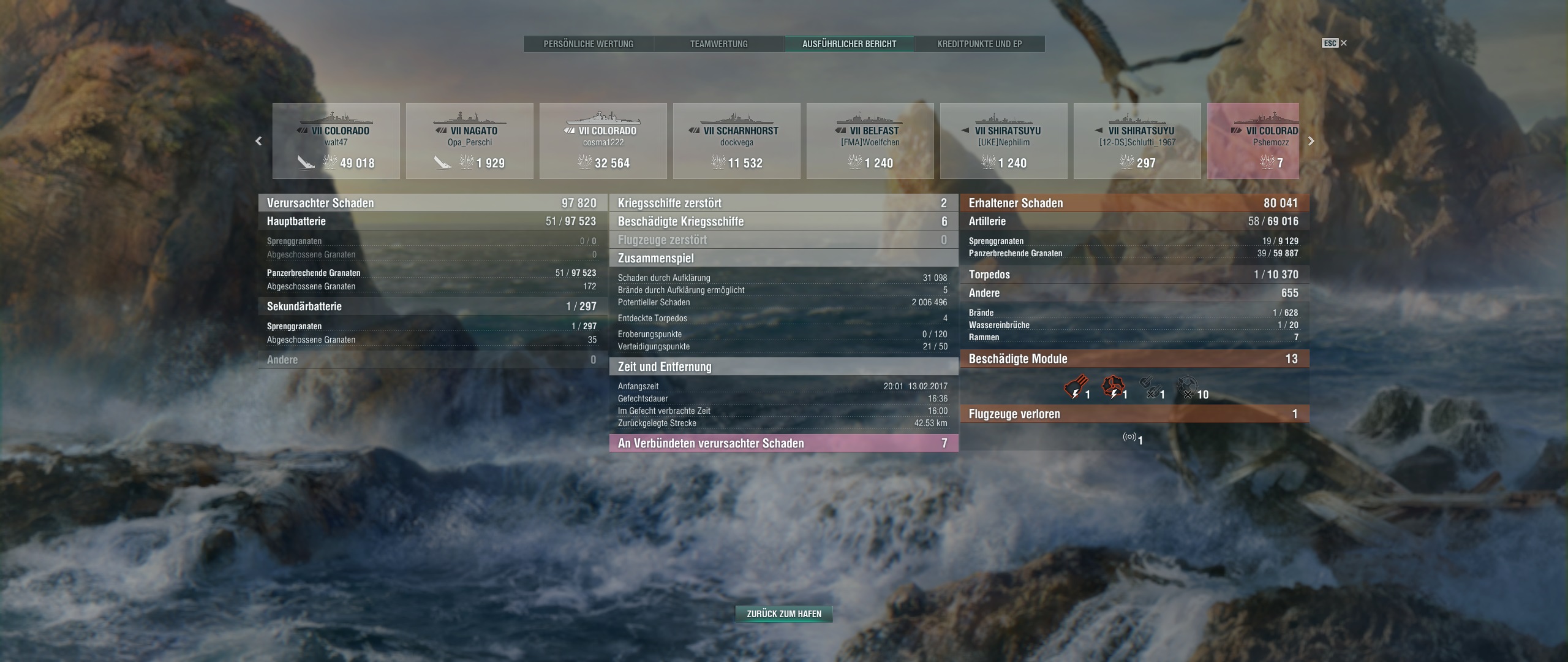Screen dimensions: 1568x662
Task: Open the Persönliche Wertung tab
Action: point(588,44)
